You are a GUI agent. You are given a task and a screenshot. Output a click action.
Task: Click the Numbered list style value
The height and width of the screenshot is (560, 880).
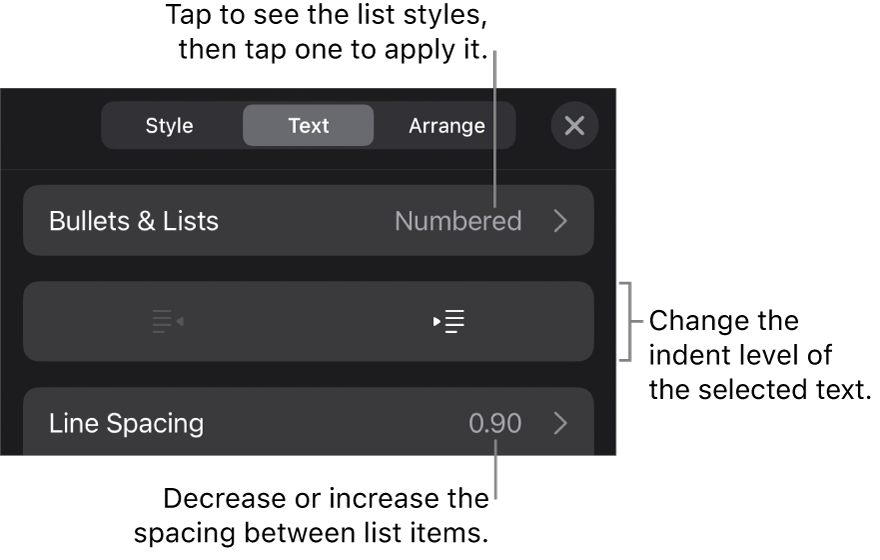pyautogui.click(x=458, y=221)
